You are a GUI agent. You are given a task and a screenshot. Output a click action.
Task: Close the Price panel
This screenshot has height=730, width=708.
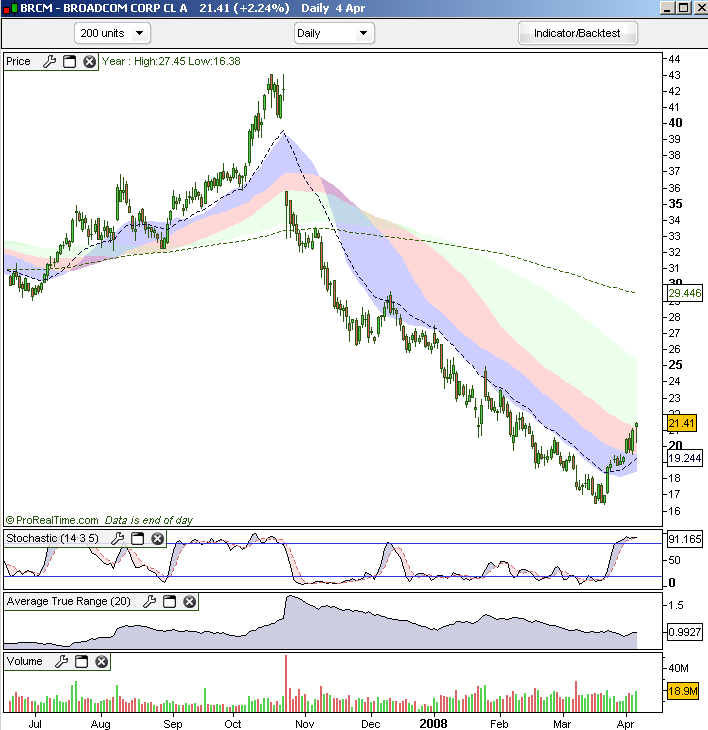[x=89, y=61]
